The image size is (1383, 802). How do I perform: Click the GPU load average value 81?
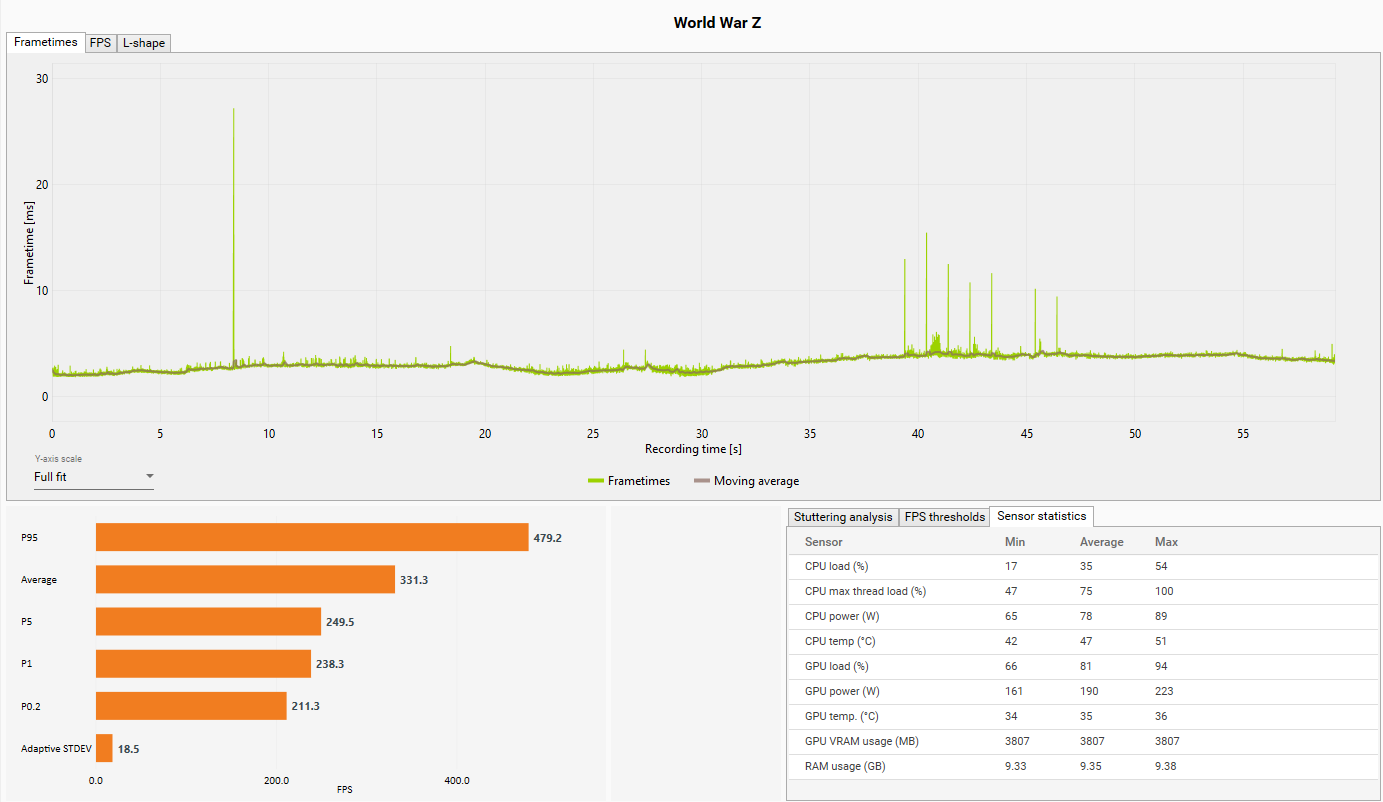pyautogui.click(x=1086, y=666)
